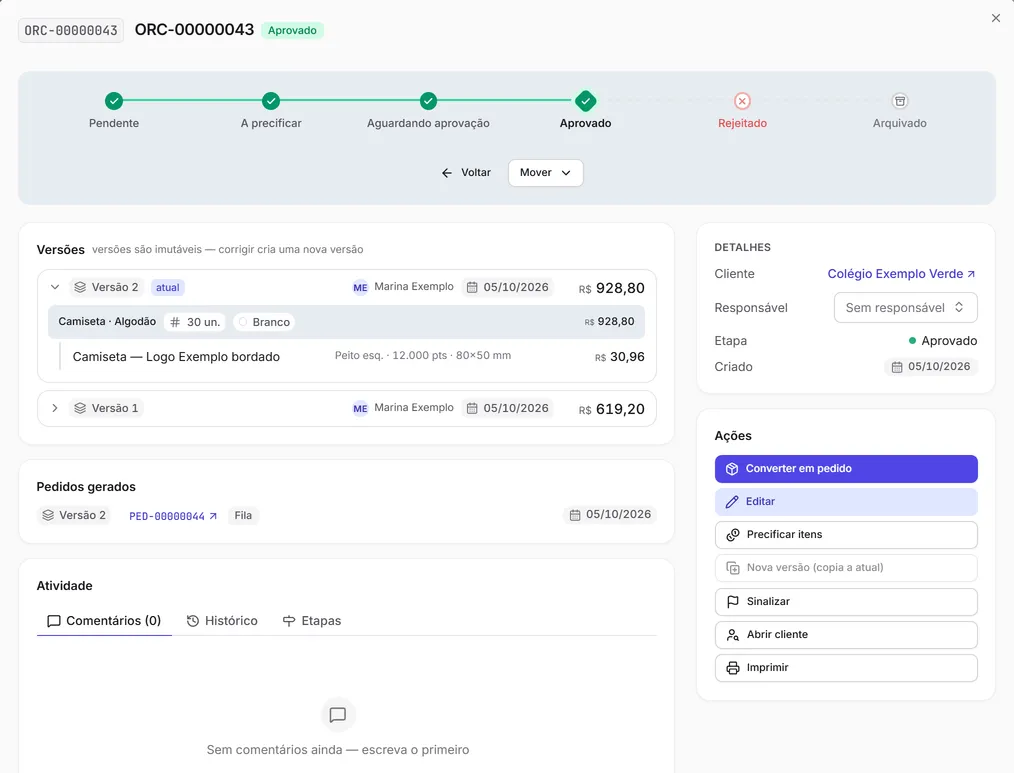Viewport: 1014px width, 773px height.
Task: Click the printer icon in Imprimir
Action: (x=733, y=668)
